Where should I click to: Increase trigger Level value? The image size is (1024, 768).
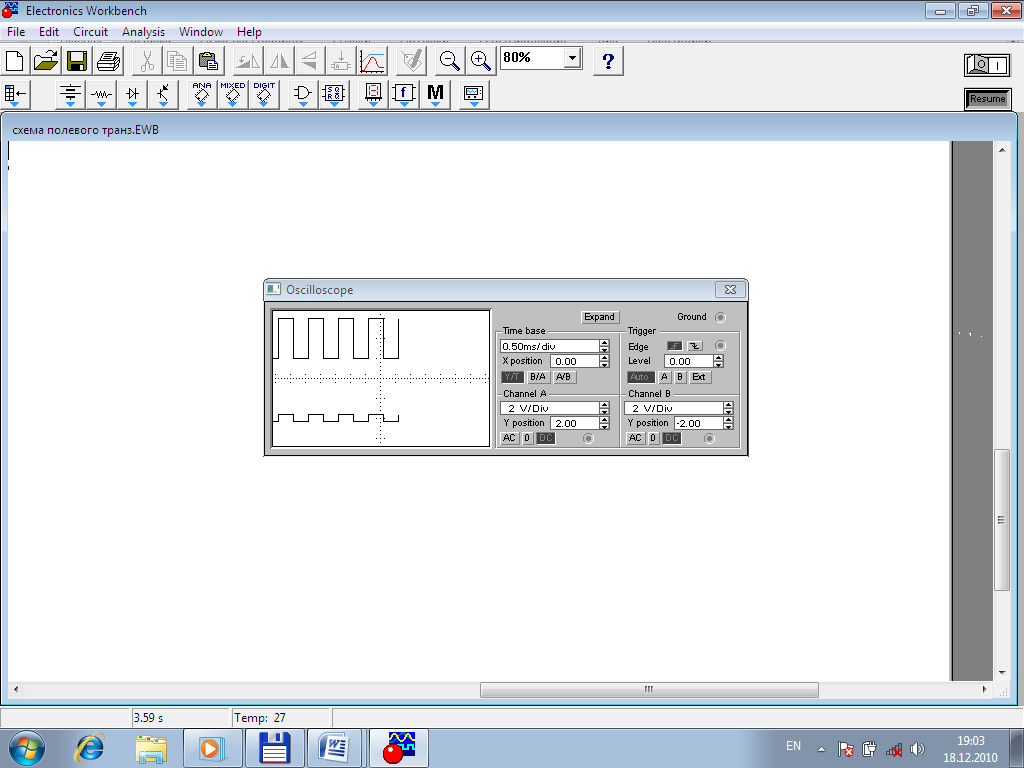pos(718,357)
